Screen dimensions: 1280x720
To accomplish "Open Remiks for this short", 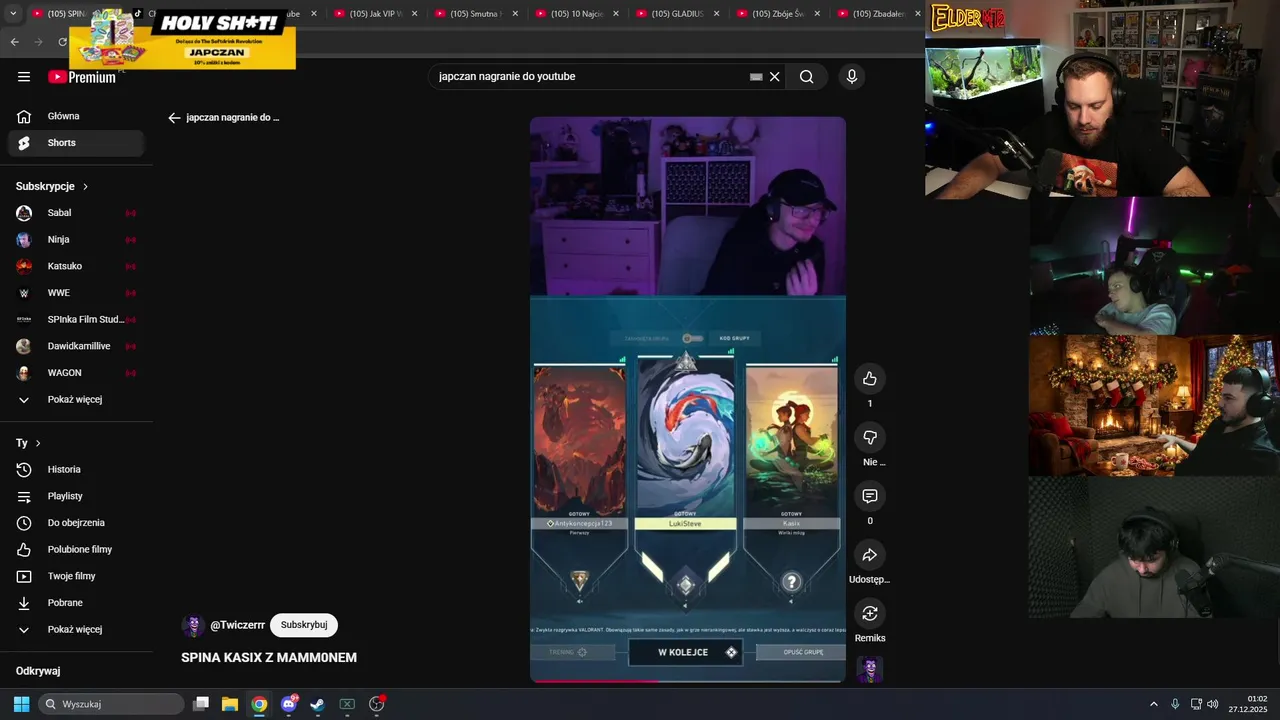I will [x=869, y=613].
